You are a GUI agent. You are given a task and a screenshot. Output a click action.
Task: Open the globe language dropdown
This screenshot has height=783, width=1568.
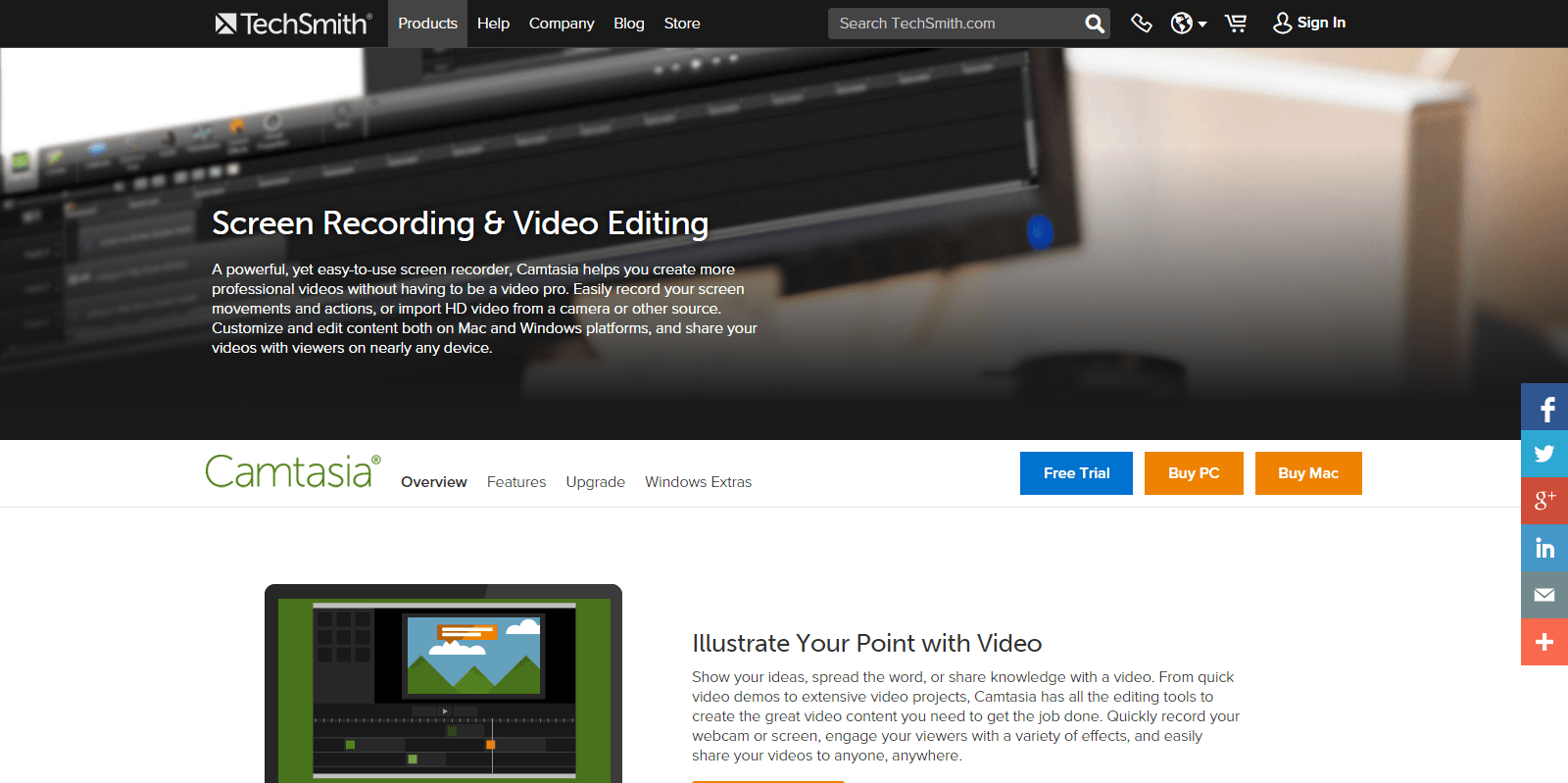(x=1188, y=24)
